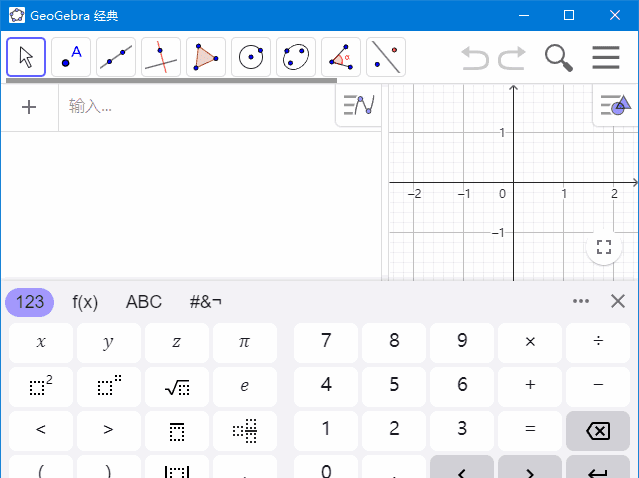
Task: Tap the plus + key
Action: click(x=530, y=387)
